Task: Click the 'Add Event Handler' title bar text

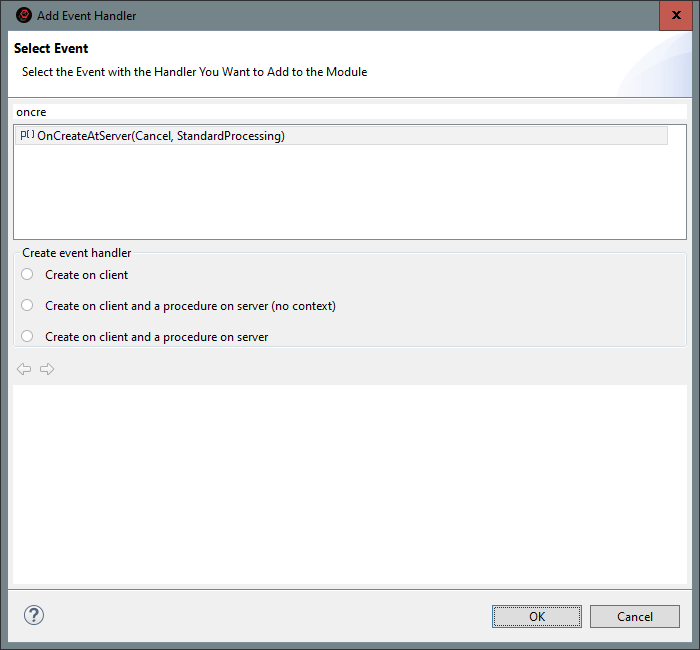Action: (x=87, y=16)
